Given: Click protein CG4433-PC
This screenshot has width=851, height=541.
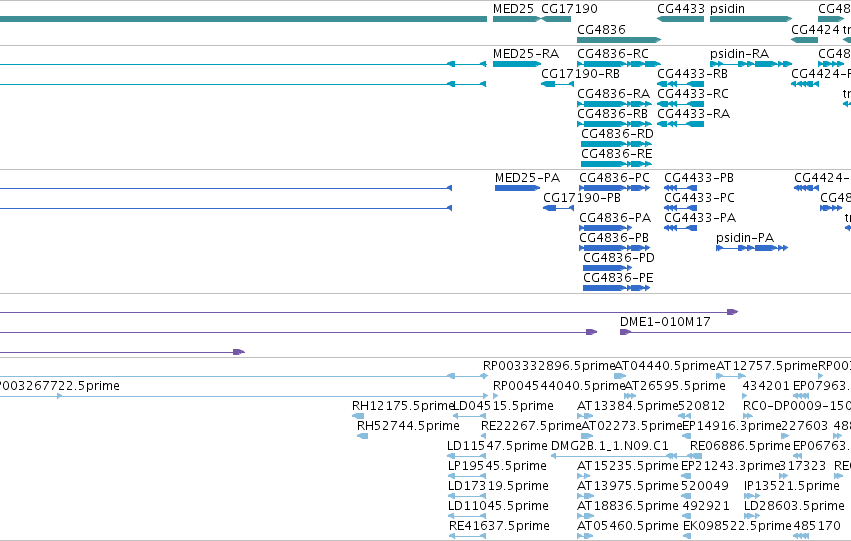Looking at the screenshot, I should [x=681, y=208].
